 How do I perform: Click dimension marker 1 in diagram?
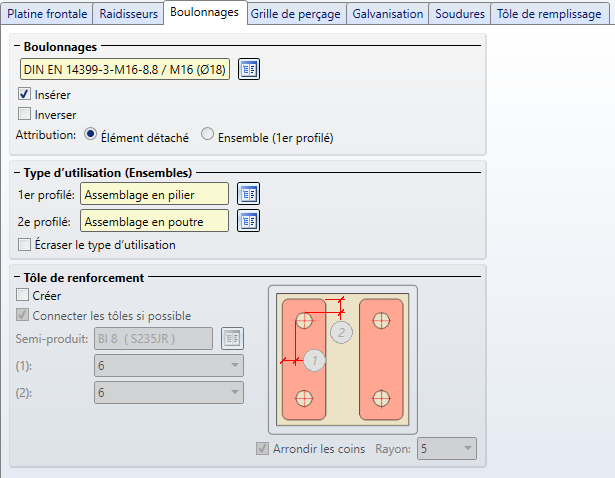(314, 359)
